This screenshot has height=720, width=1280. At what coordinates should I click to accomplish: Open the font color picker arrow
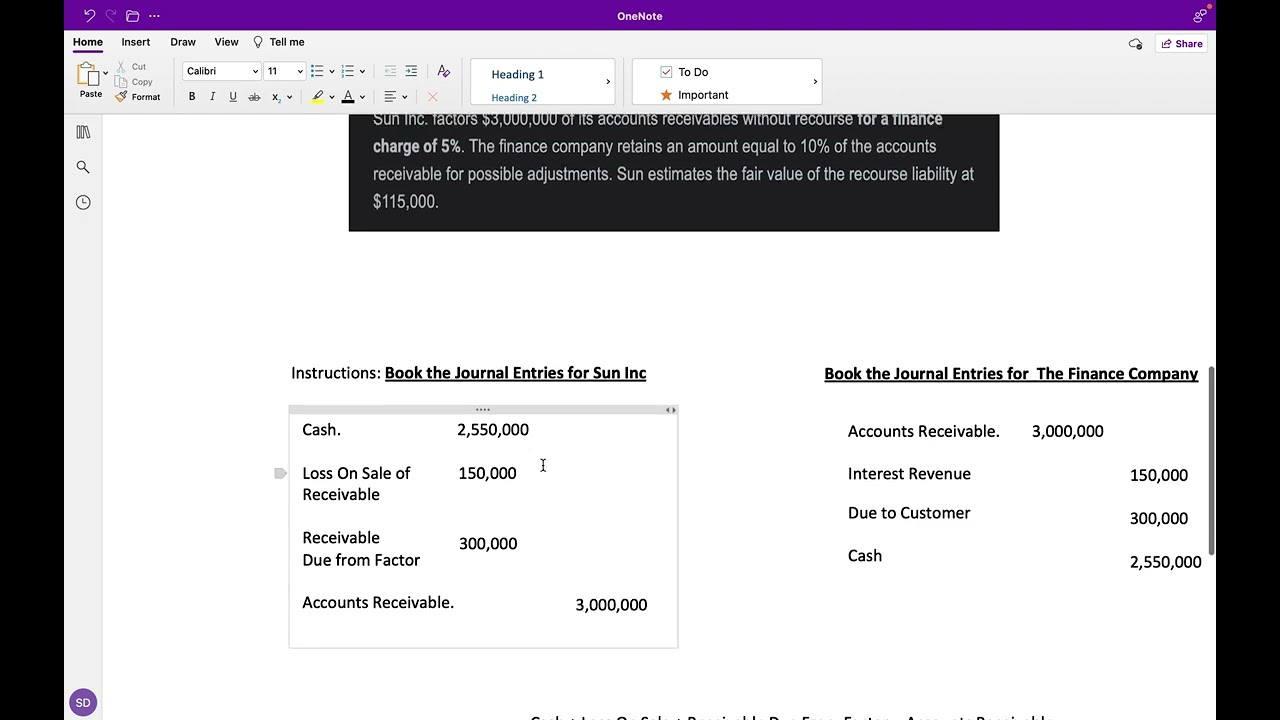[362, 97]
